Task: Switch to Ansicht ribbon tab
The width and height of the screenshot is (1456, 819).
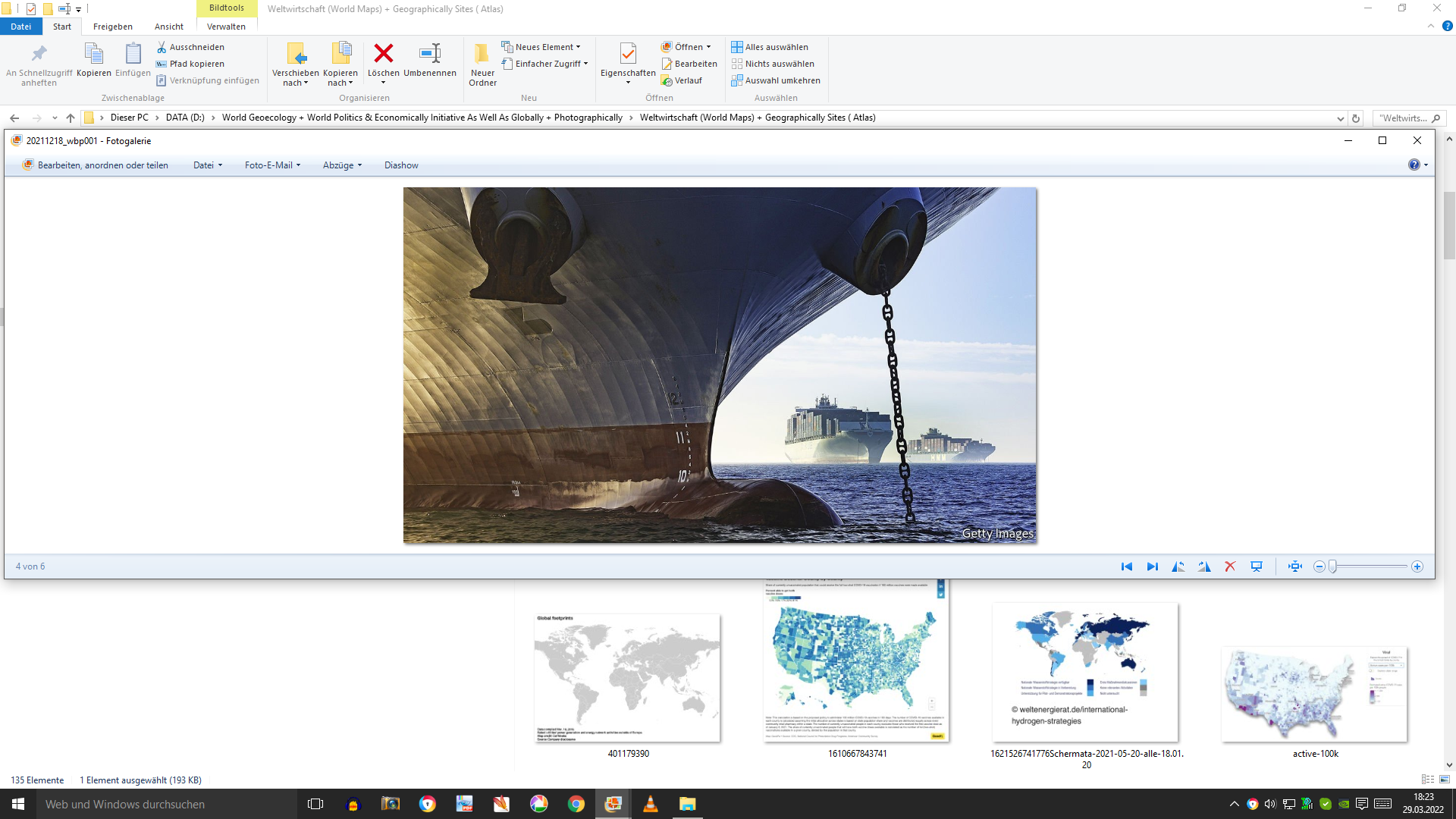Action: pyautogui.click(x=169, y=27)
